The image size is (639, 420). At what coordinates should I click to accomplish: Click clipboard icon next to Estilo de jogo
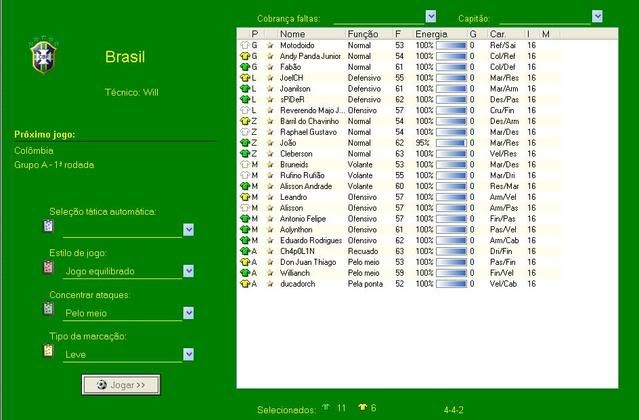[47, 269]
